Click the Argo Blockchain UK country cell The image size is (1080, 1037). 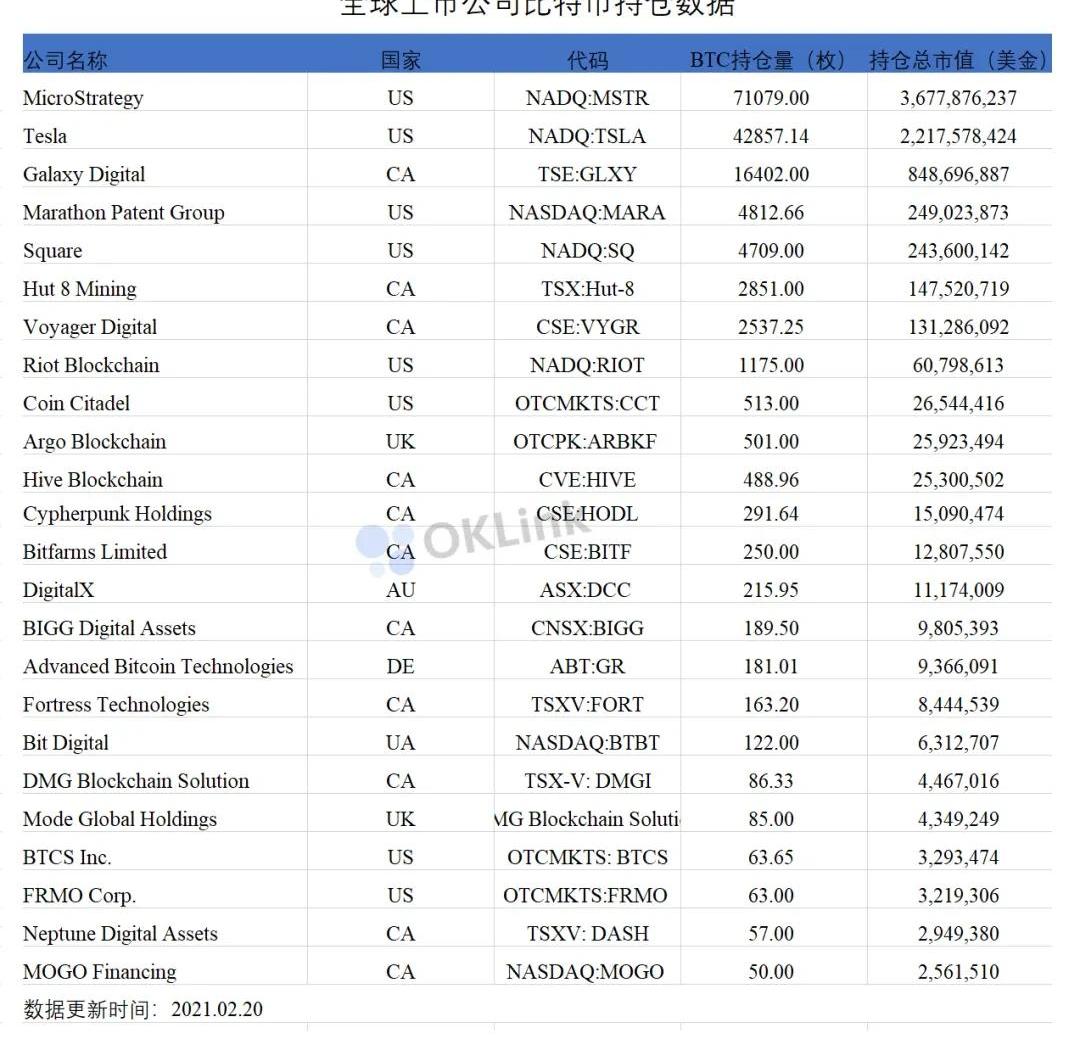[400, 441]
